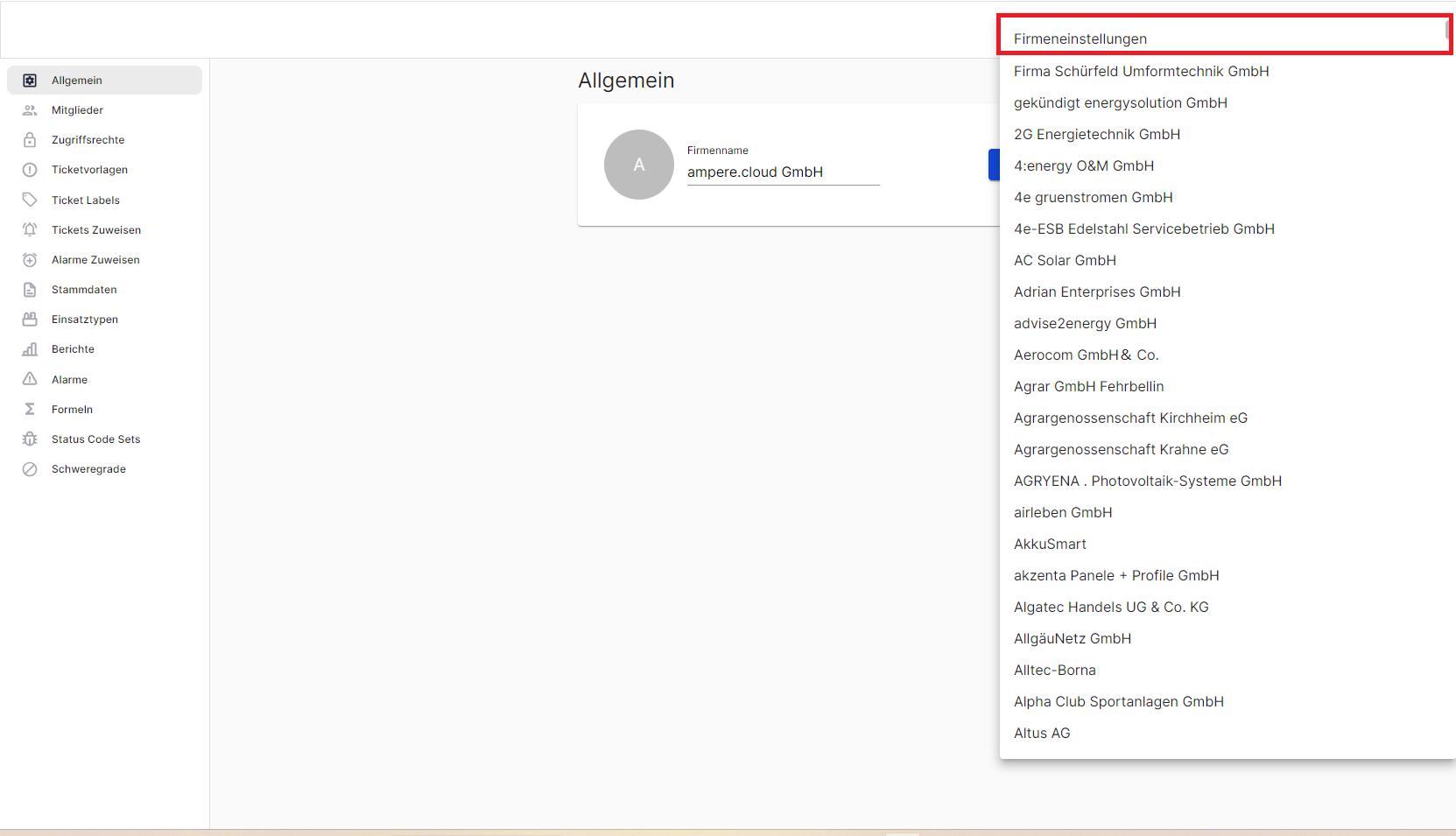Click the Zugriffsrechte lock icon
Screen dimensions: 1456x836
30,140
